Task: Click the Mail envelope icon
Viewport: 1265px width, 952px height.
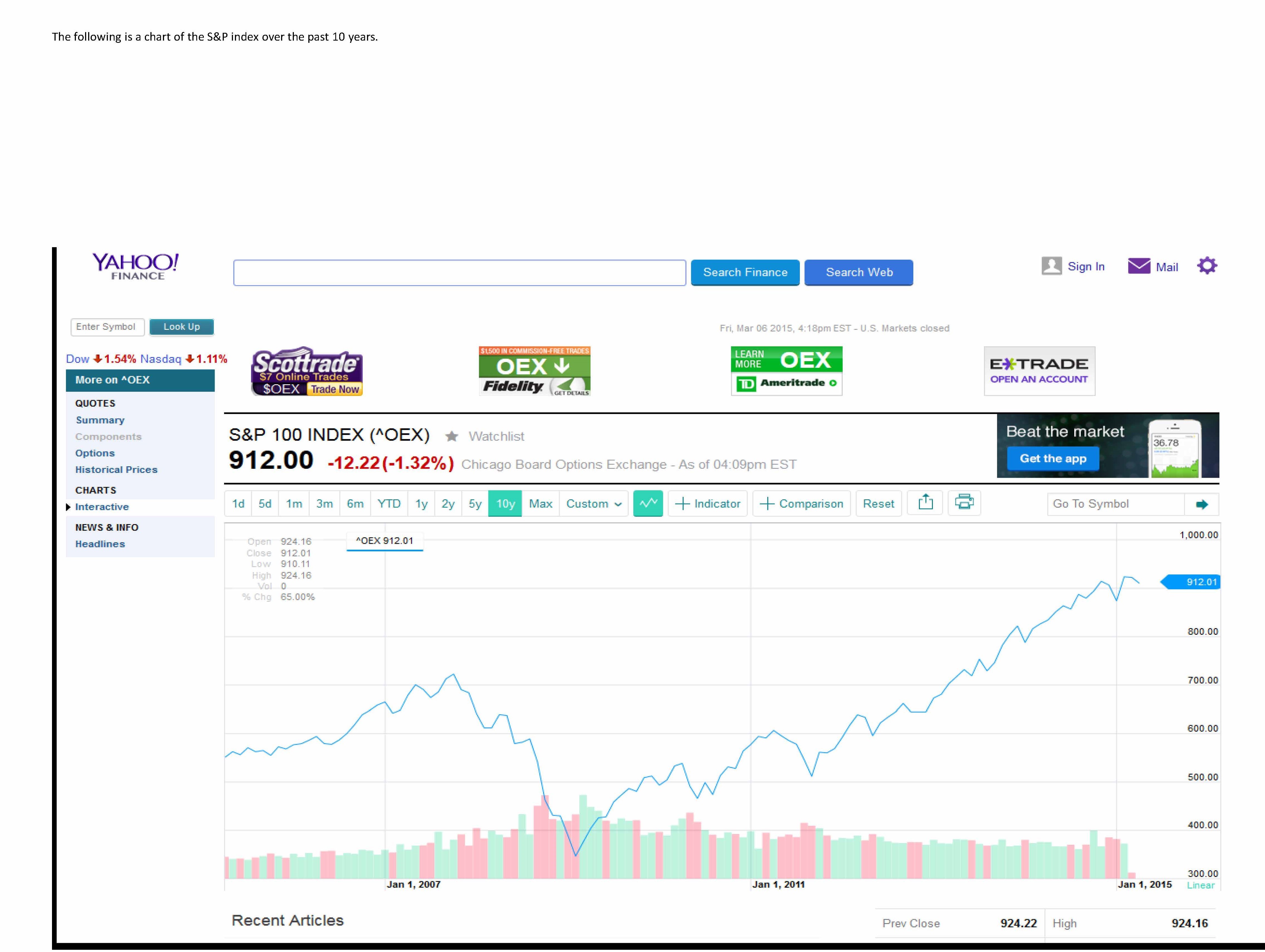Action: coord(1138,266)
